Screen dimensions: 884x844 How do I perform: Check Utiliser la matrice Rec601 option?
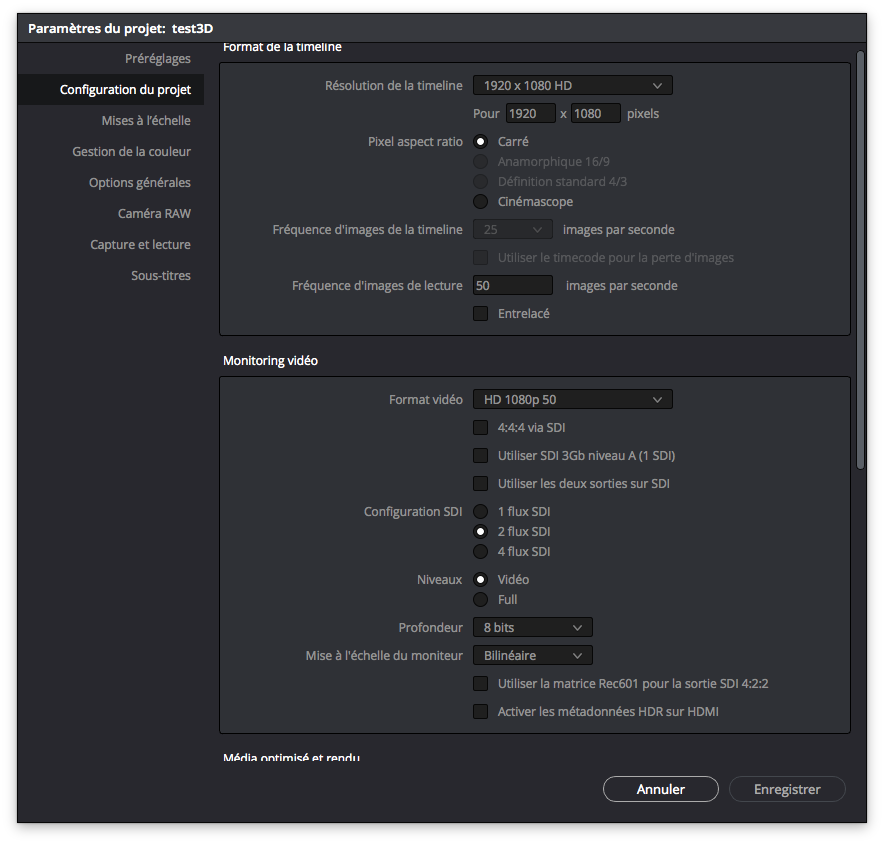point(481,684)
